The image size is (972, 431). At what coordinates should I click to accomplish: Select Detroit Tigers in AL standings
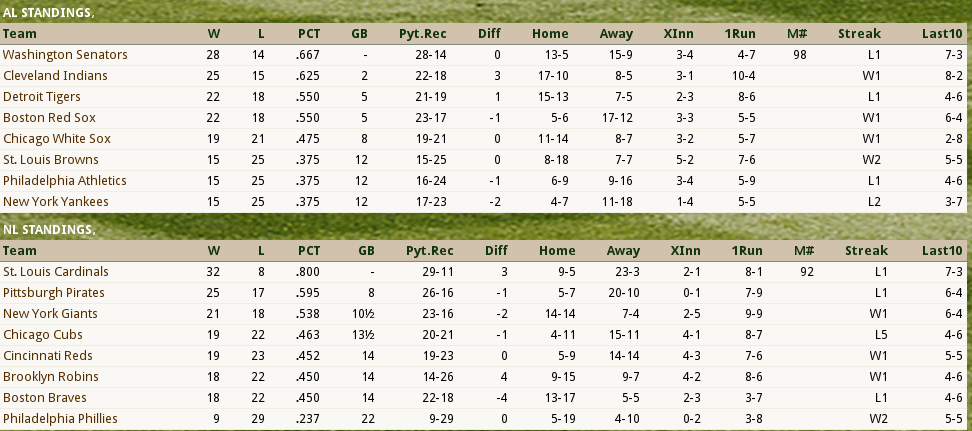click(x=42, y=96)
